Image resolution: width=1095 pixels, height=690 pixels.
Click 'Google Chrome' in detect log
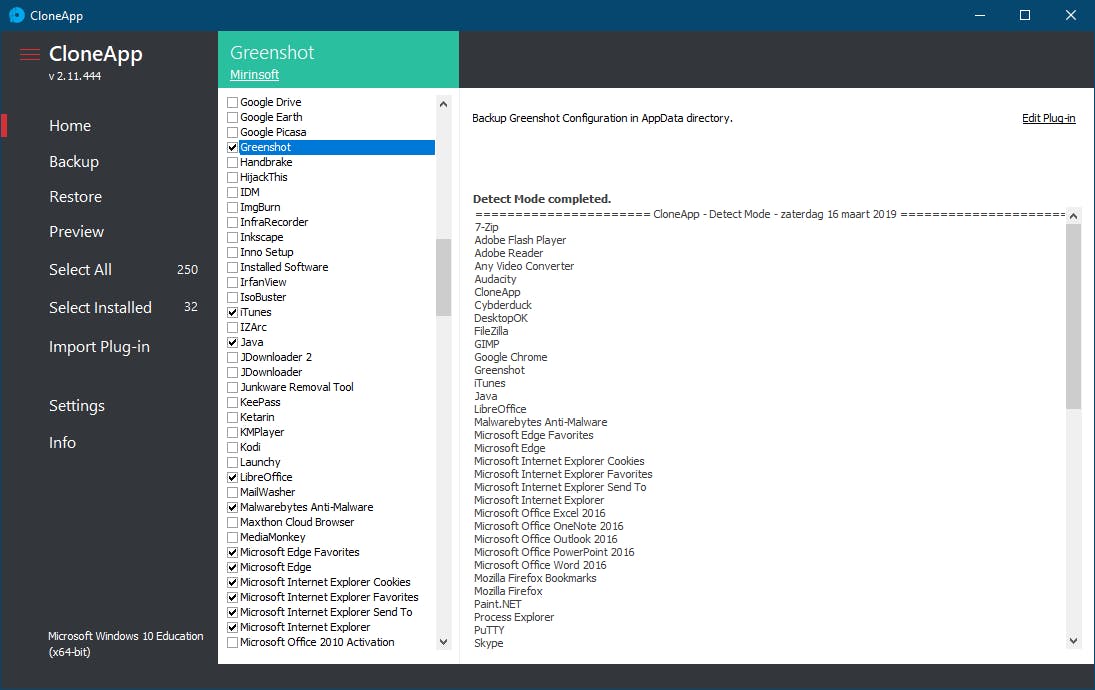510,357
